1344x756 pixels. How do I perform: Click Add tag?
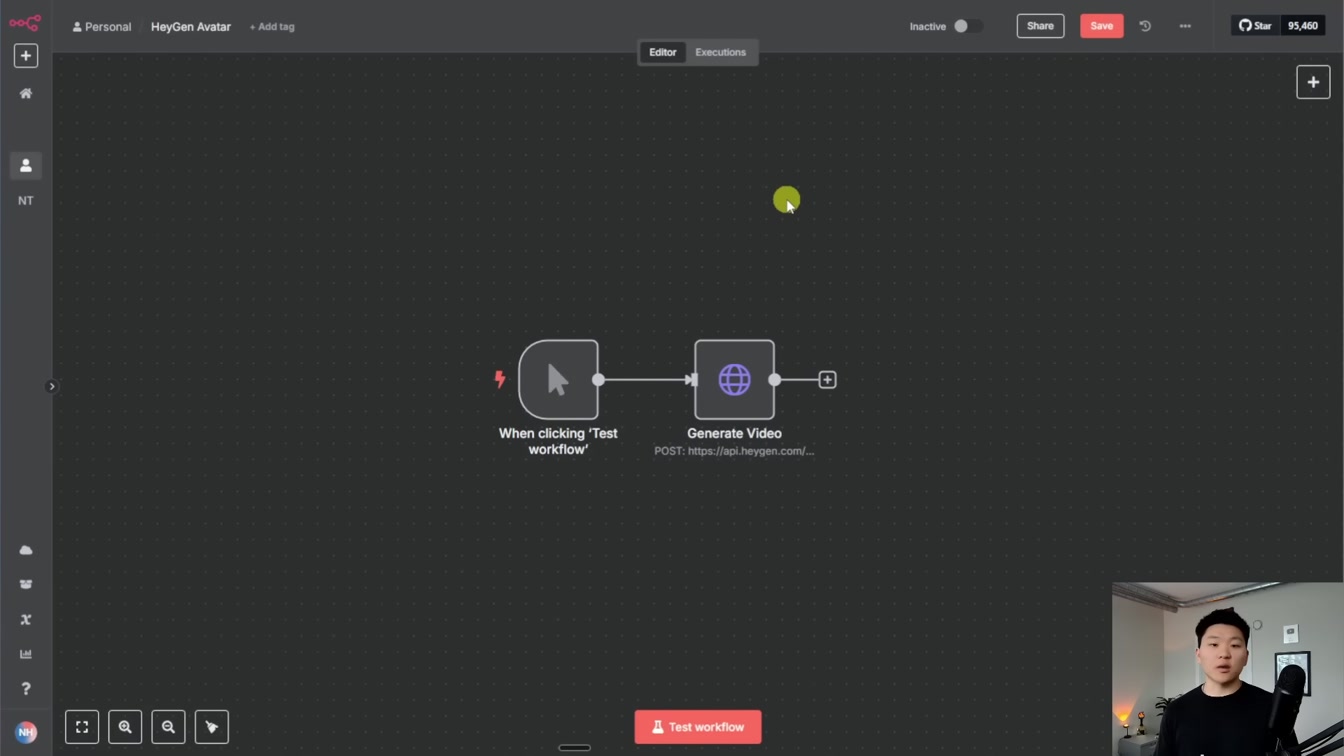[272, 27]
